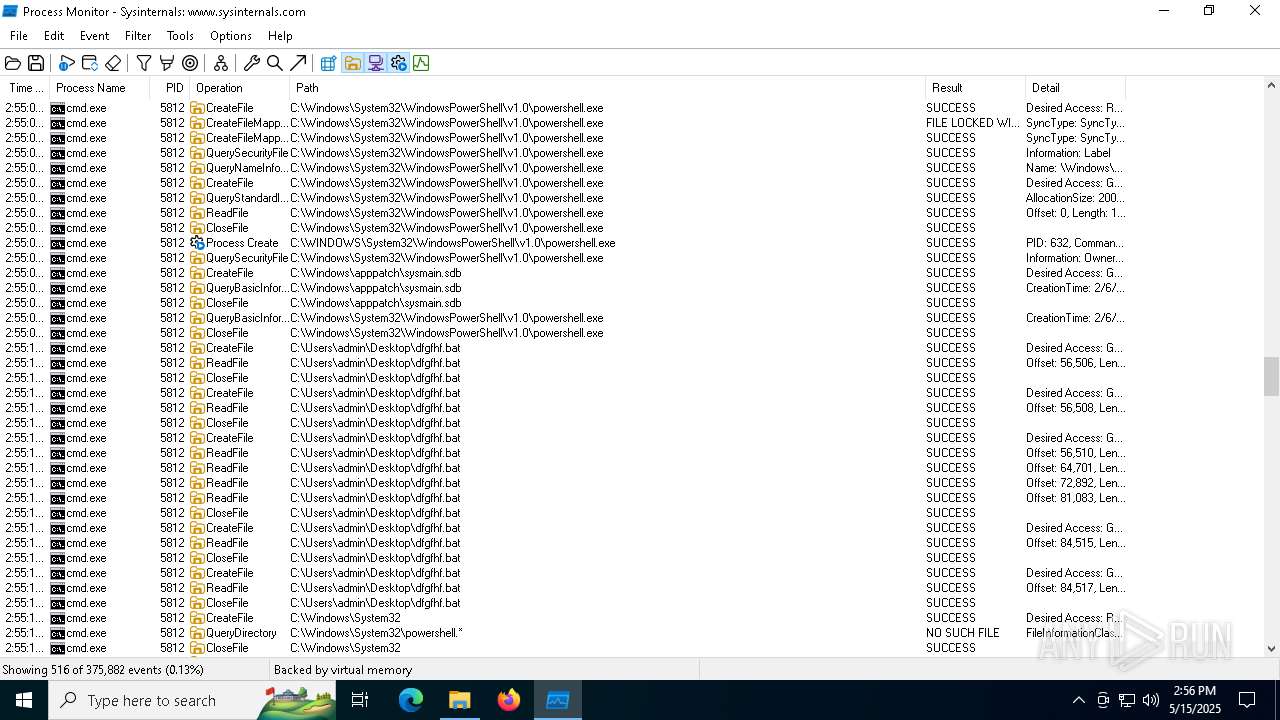Click the scrollbar down arrow
Viewport: 1280px width, 720px height.
(1271, 648)
